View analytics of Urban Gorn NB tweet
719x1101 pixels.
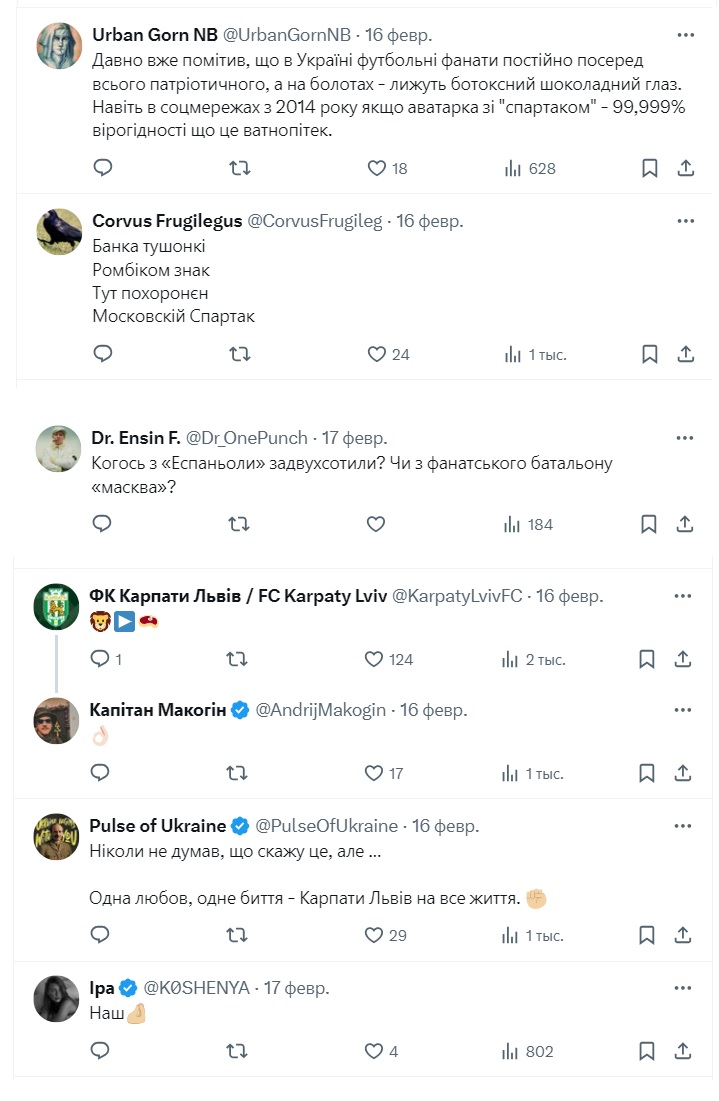(x=530, y=169)
